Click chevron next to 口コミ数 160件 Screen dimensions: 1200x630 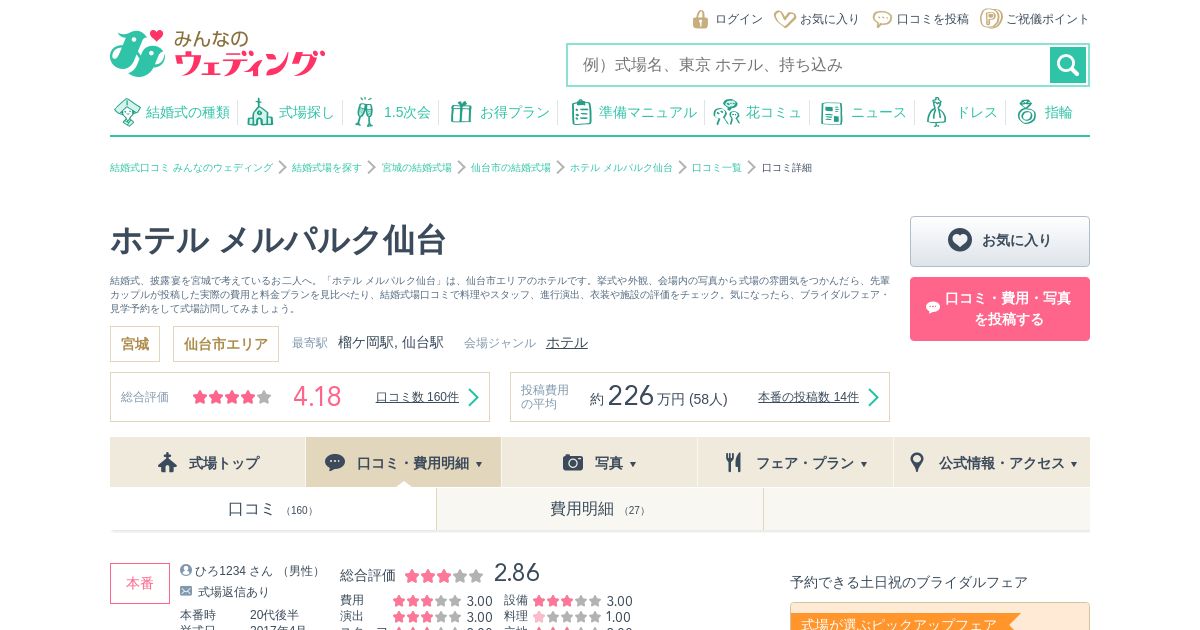click(474, 397)
